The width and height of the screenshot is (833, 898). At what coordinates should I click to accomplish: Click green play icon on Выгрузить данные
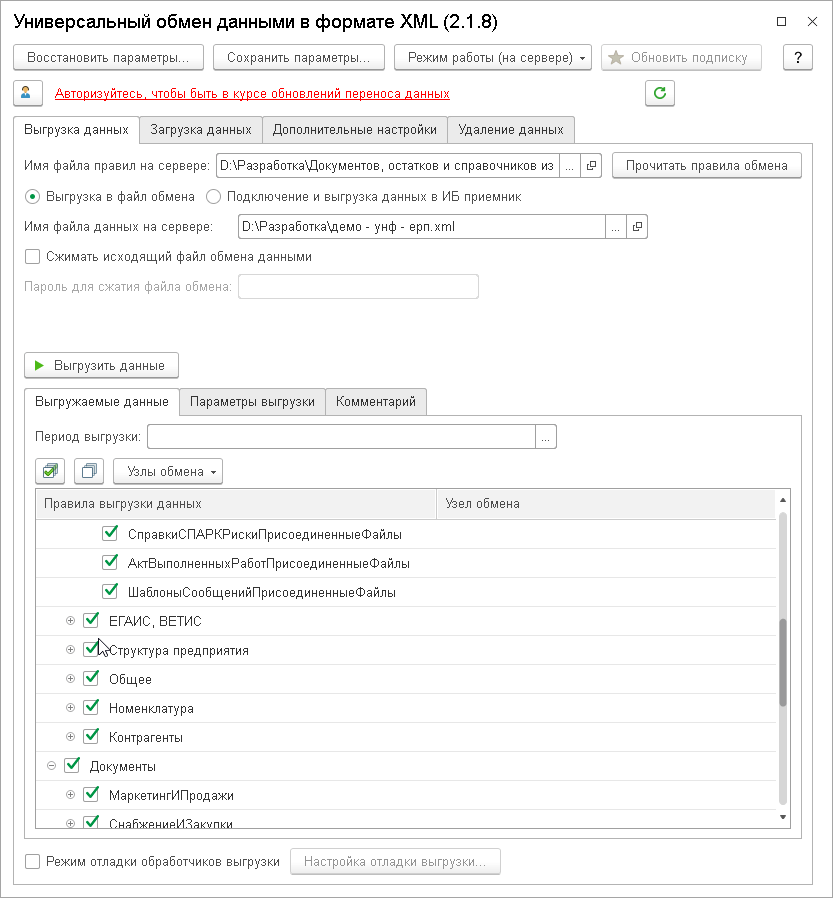click(x=39, y=365)
